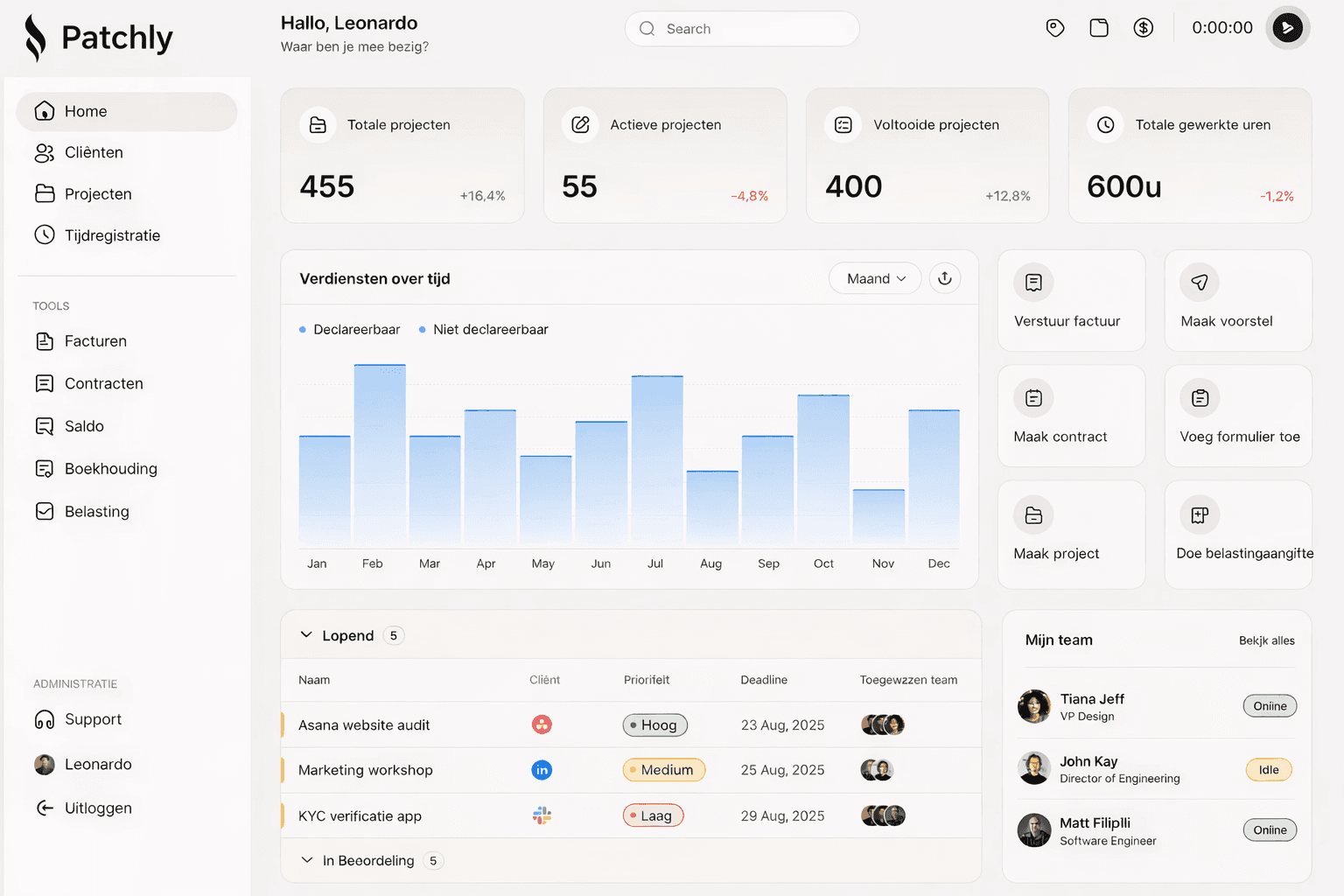Expand the In Beoordeling section
The width and height of the screenshot is (1344, 896).
306,860
